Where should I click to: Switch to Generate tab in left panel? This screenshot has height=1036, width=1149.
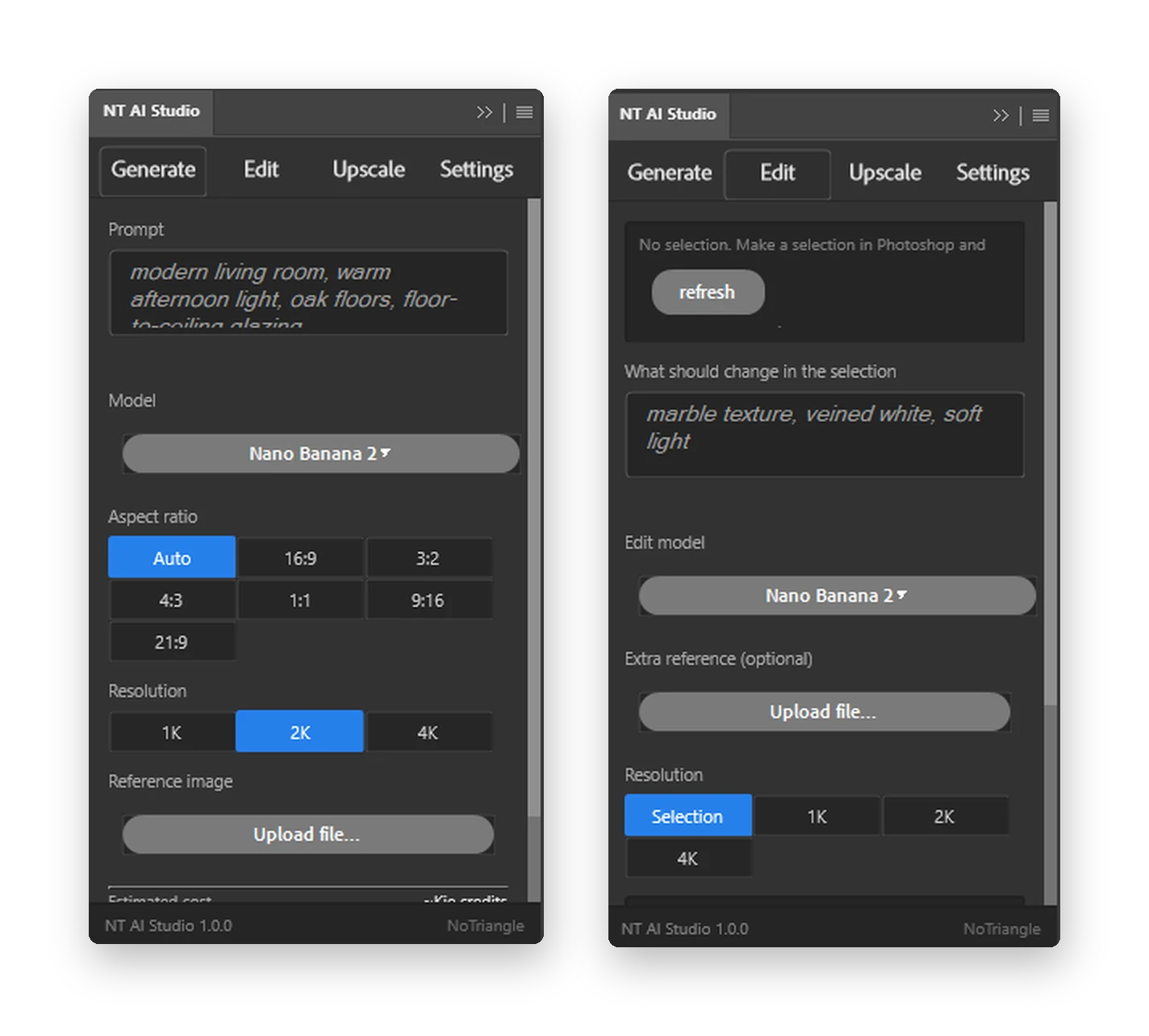point(153,170)
